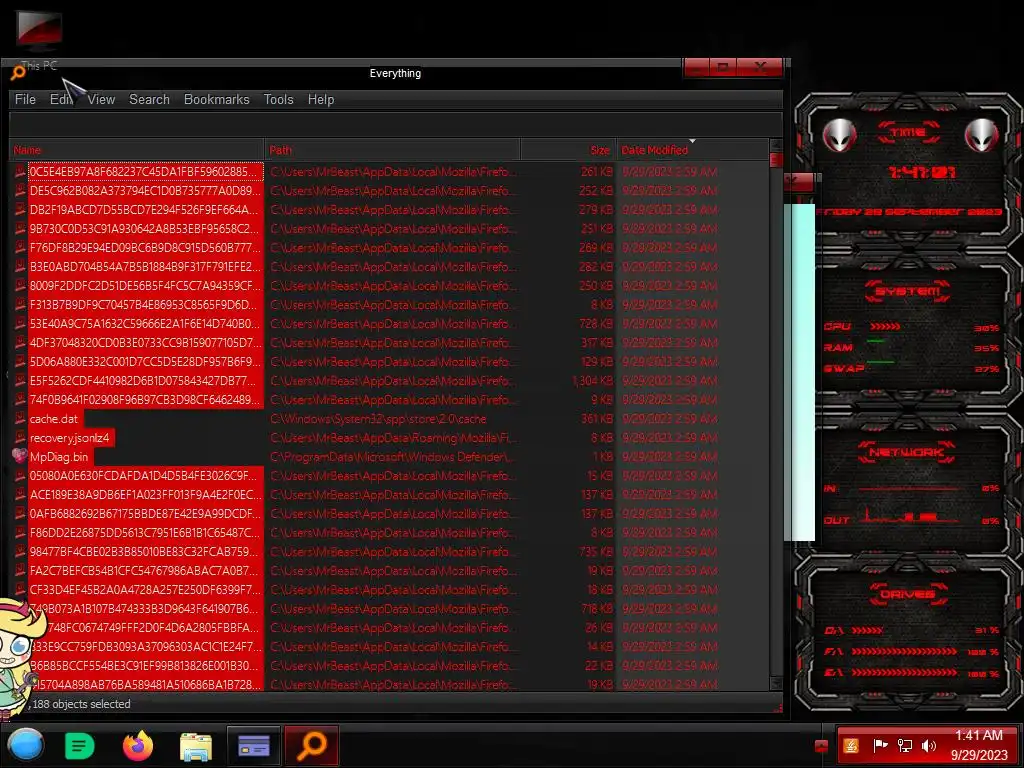Select file FA2C7BEFCB54B1CFC54767986ABAC7A0B7
1024x768 pixels.
[144, 571]
